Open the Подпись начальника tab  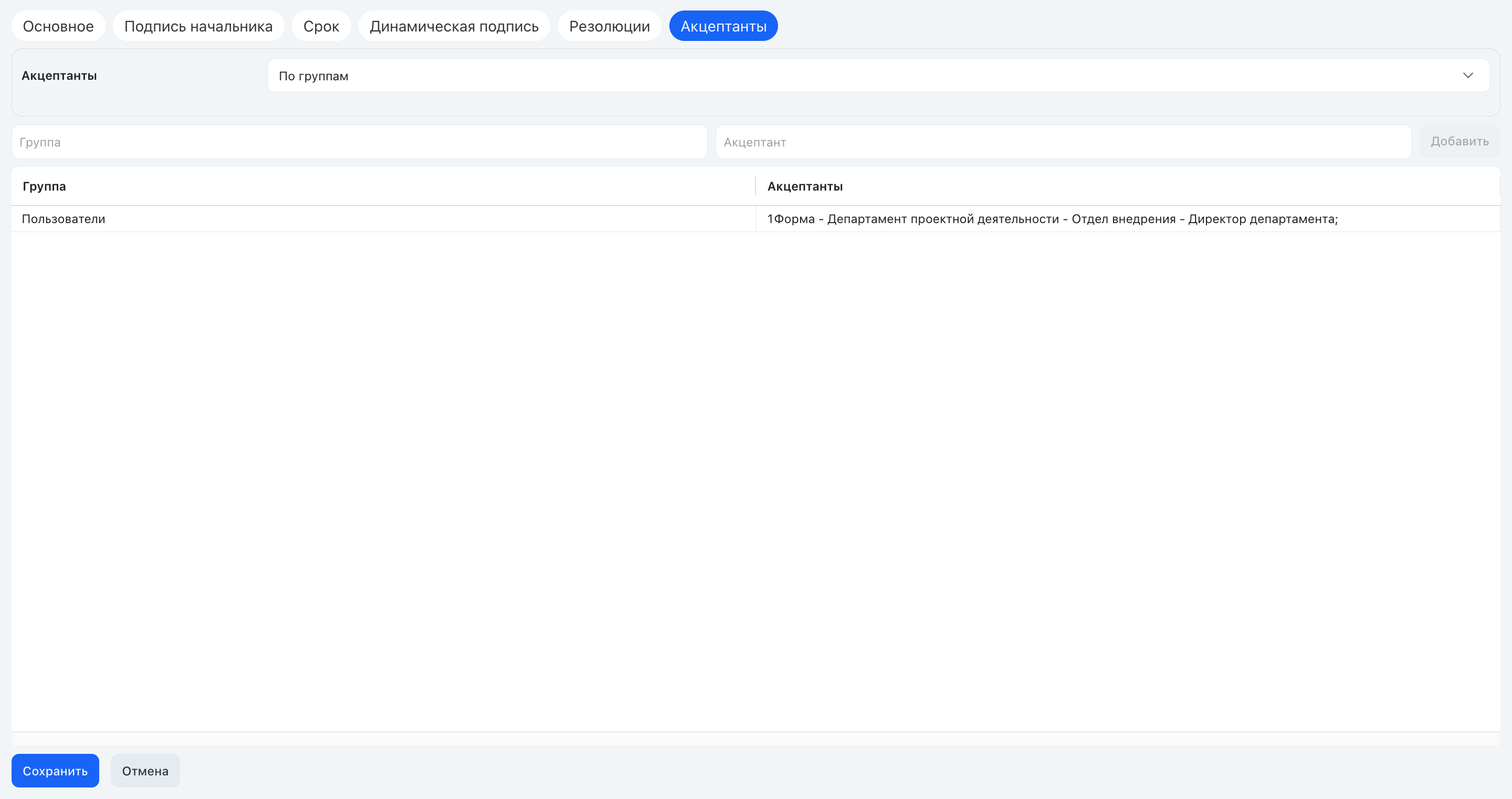click(198, 26)
